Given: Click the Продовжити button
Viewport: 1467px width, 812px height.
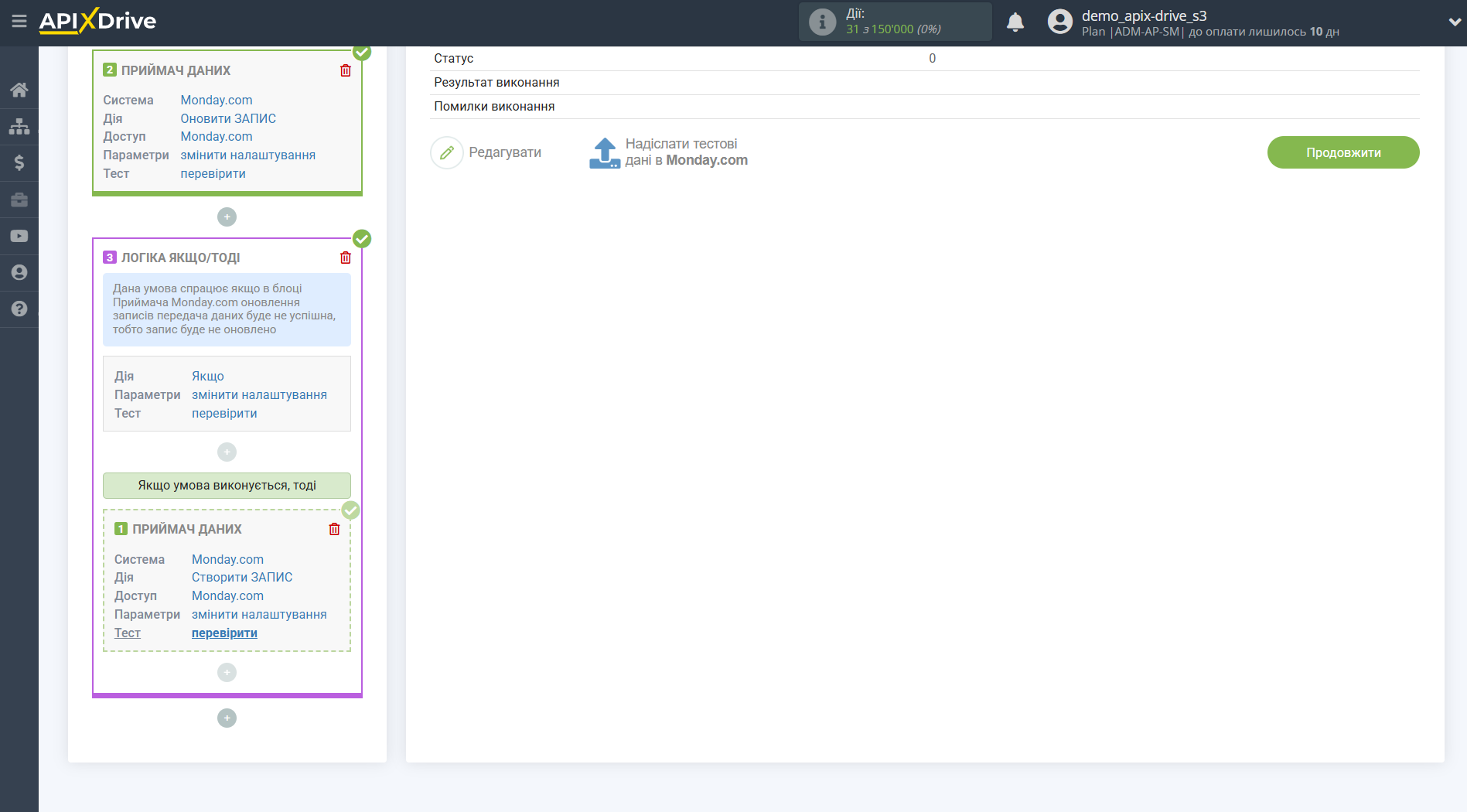Looking at the screenshot, I should pos(1343,152).
